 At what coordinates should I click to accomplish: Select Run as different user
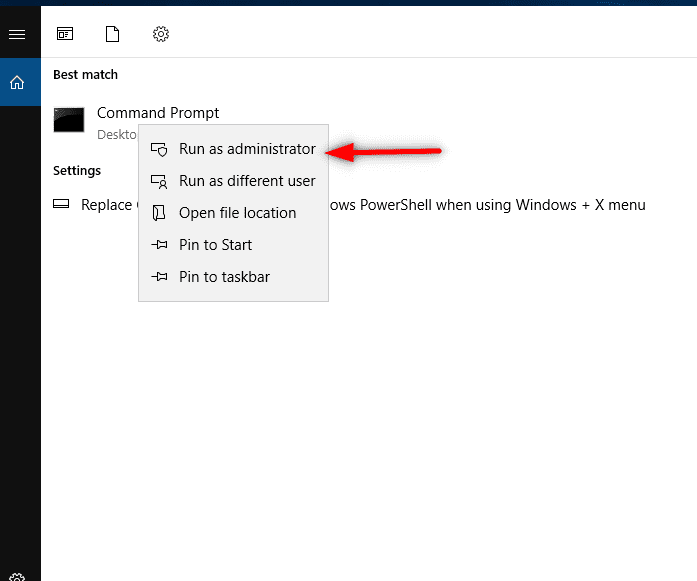246,181
